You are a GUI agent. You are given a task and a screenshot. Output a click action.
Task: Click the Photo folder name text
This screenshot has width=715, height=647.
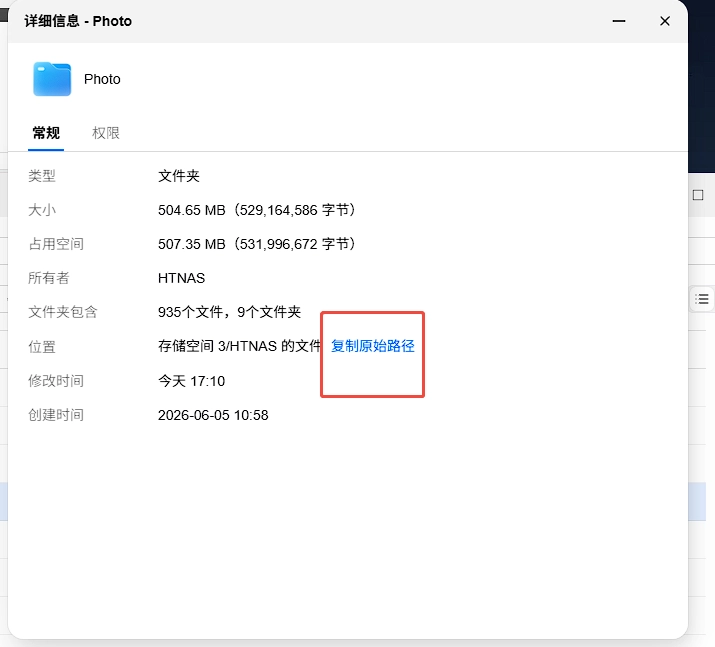tap(102, 79)
